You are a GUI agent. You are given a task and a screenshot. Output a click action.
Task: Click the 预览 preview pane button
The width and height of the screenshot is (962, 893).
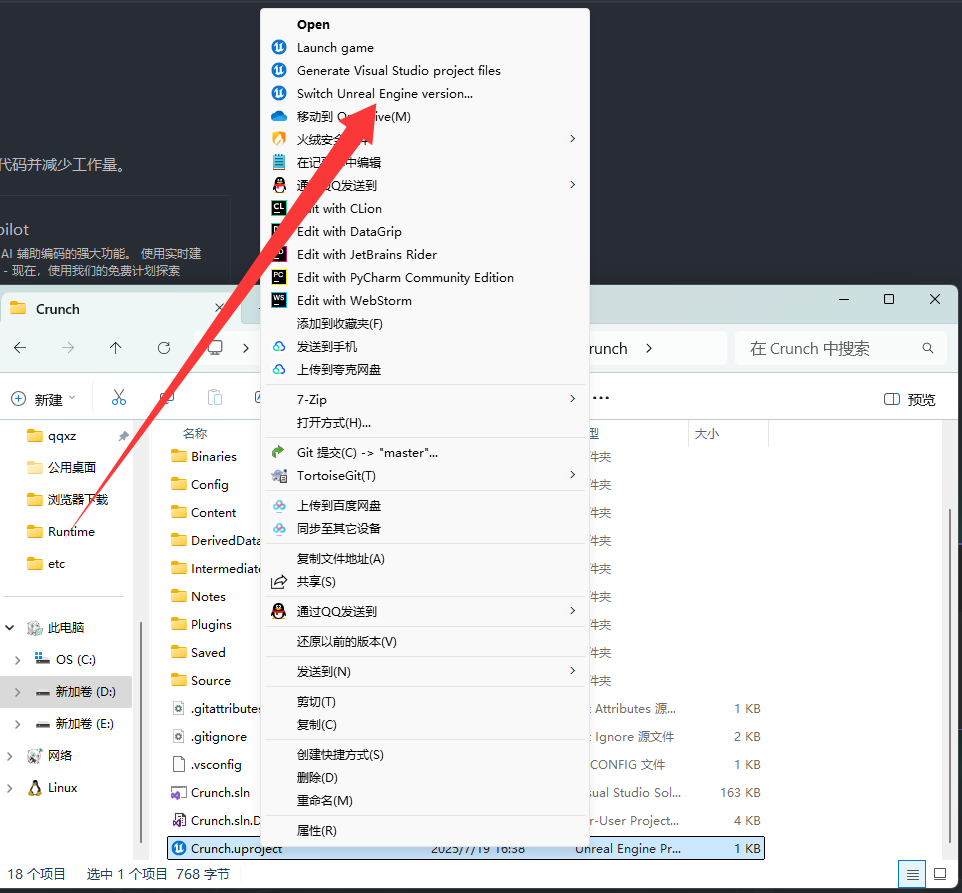(909, 399)
